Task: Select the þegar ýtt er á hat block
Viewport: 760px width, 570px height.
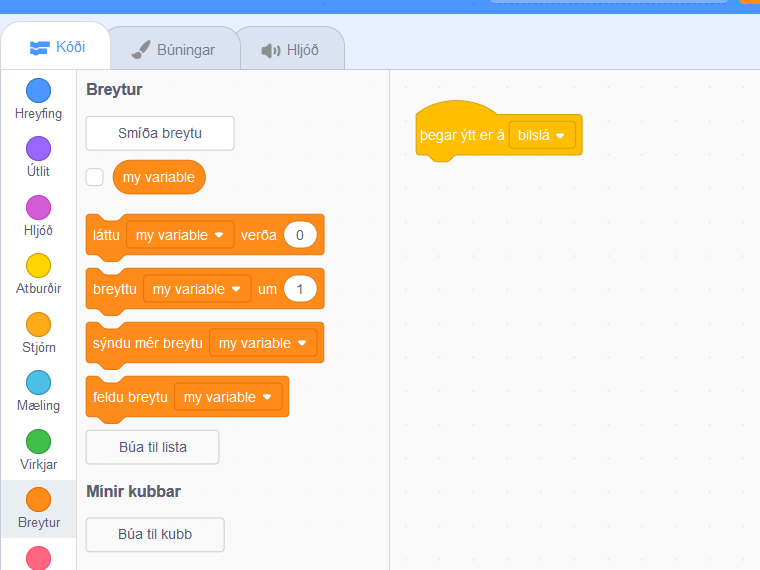Action: [461, 135]
